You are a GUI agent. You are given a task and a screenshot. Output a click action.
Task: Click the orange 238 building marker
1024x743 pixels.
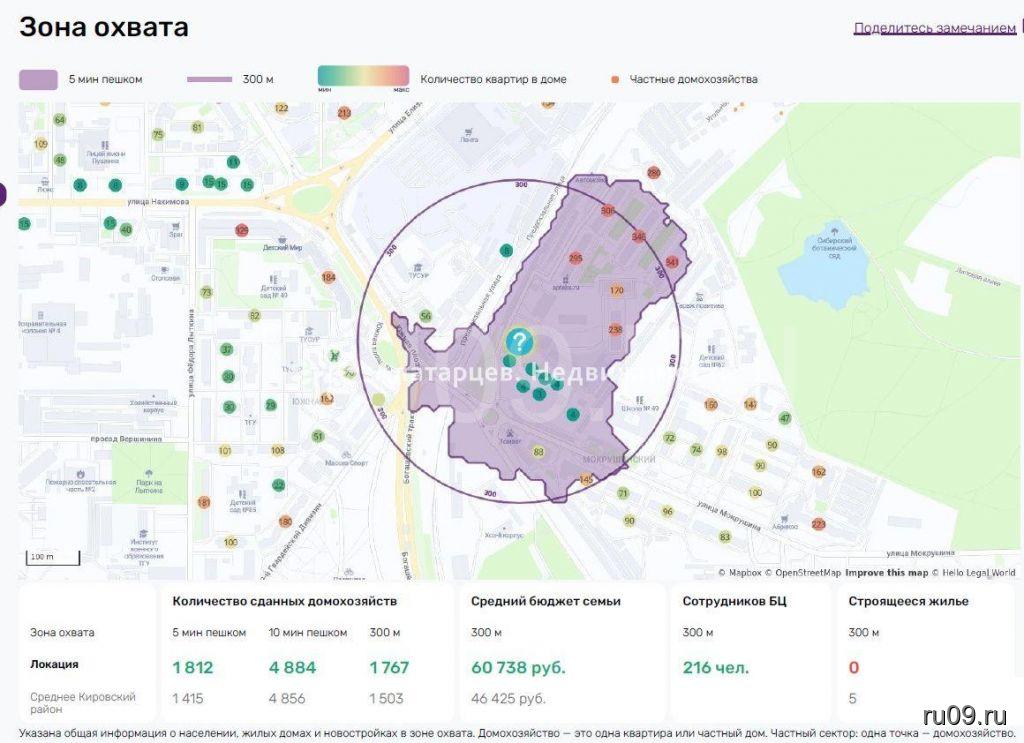click(x=615, y=330)
